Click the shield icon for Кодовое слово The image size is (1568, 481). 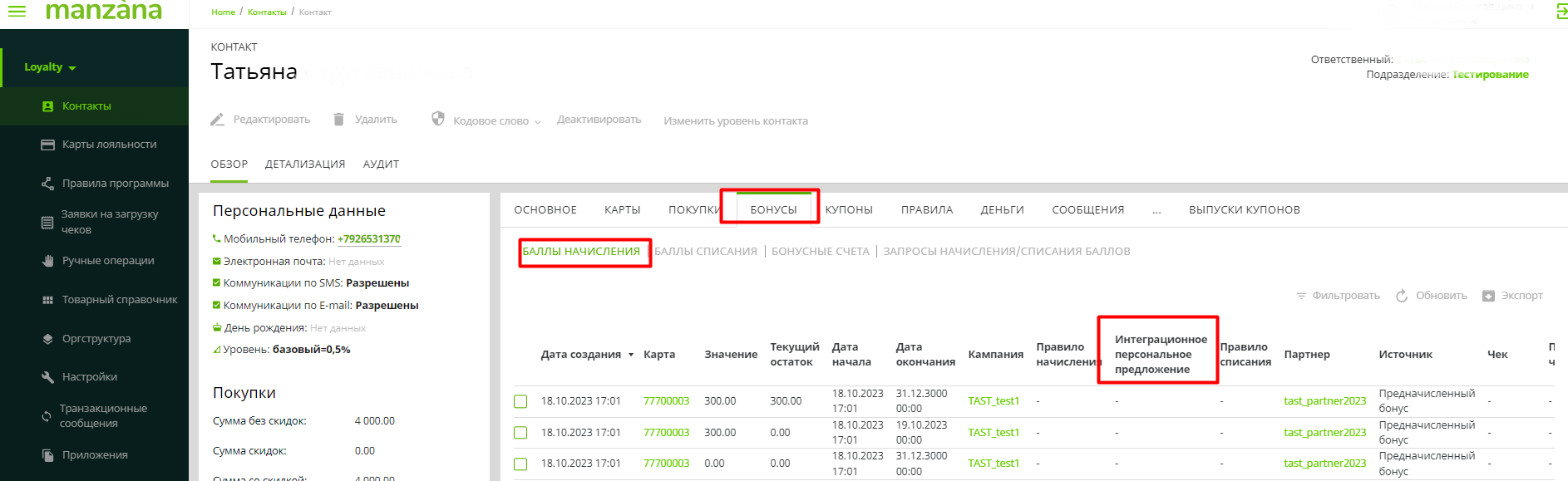coord(438,119)
